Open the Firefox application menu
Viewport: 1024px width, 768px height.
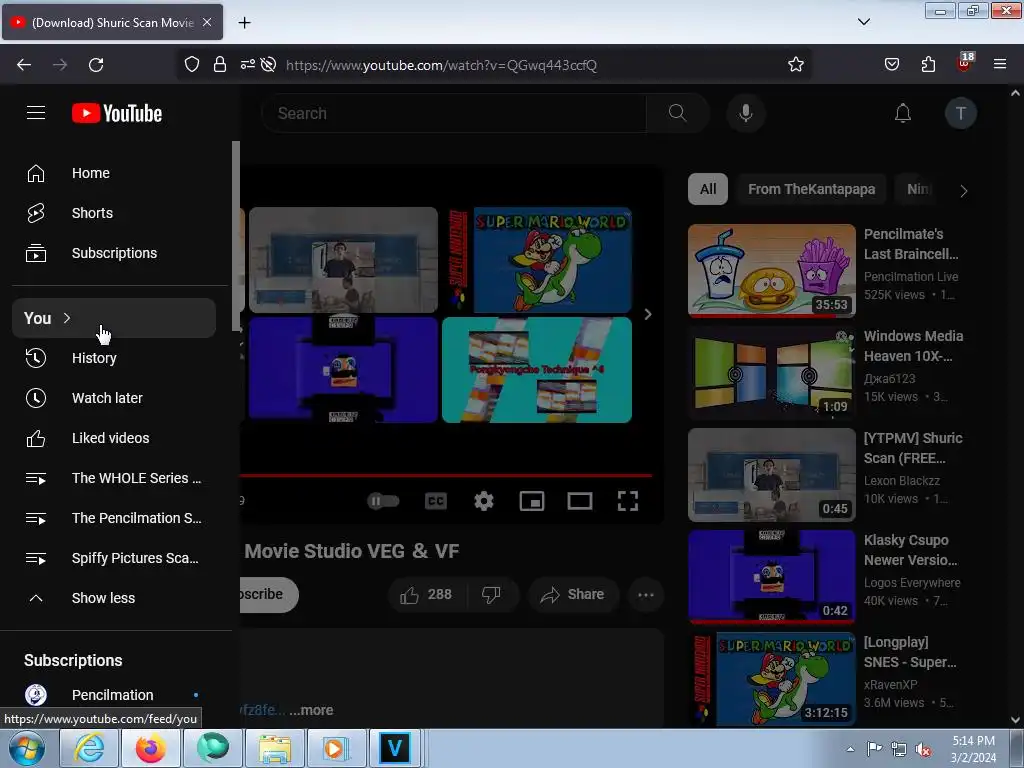tap(999, 64)
